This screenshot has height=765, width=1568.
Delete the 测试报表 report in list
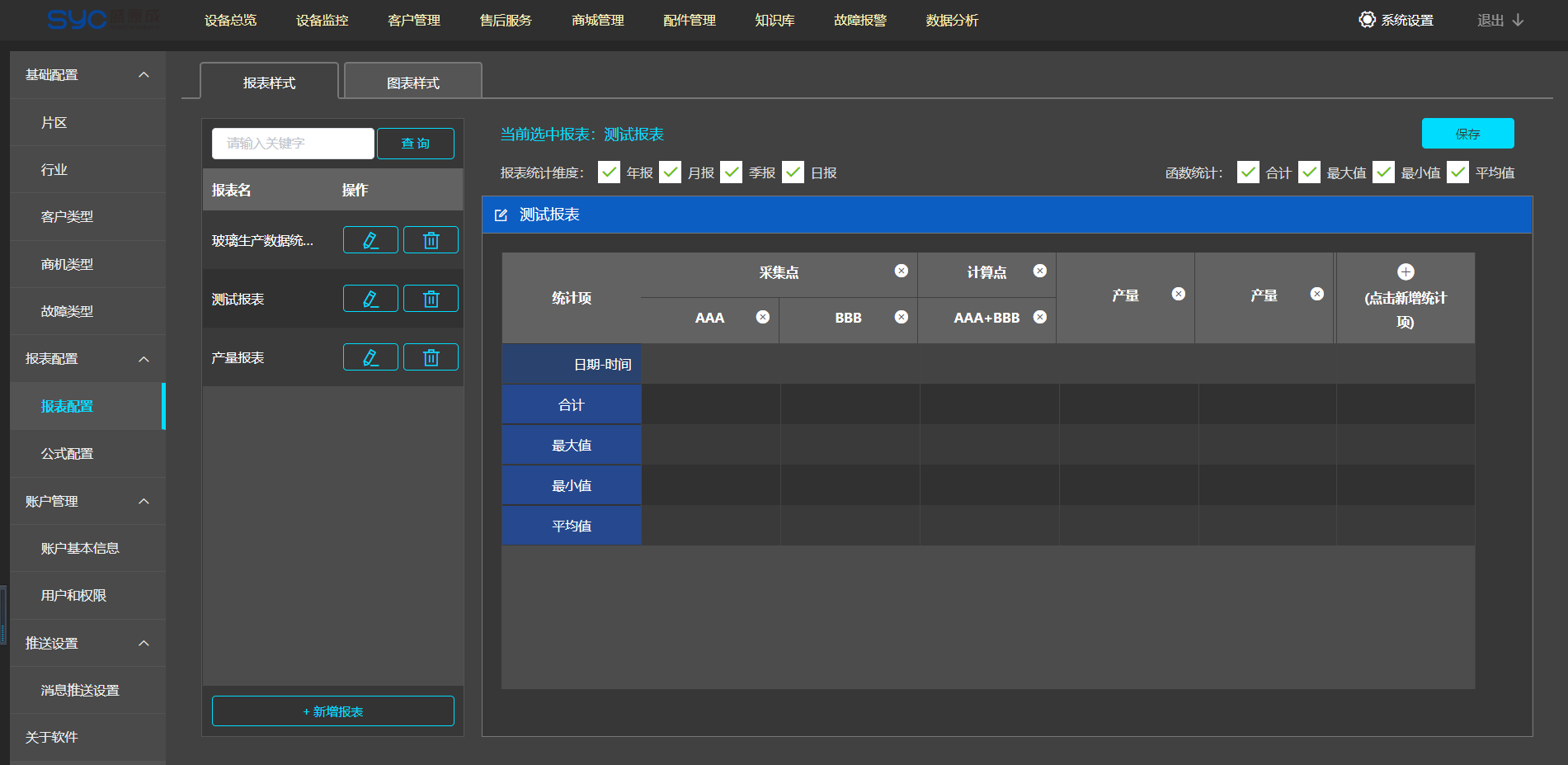[x=431, y=299]
